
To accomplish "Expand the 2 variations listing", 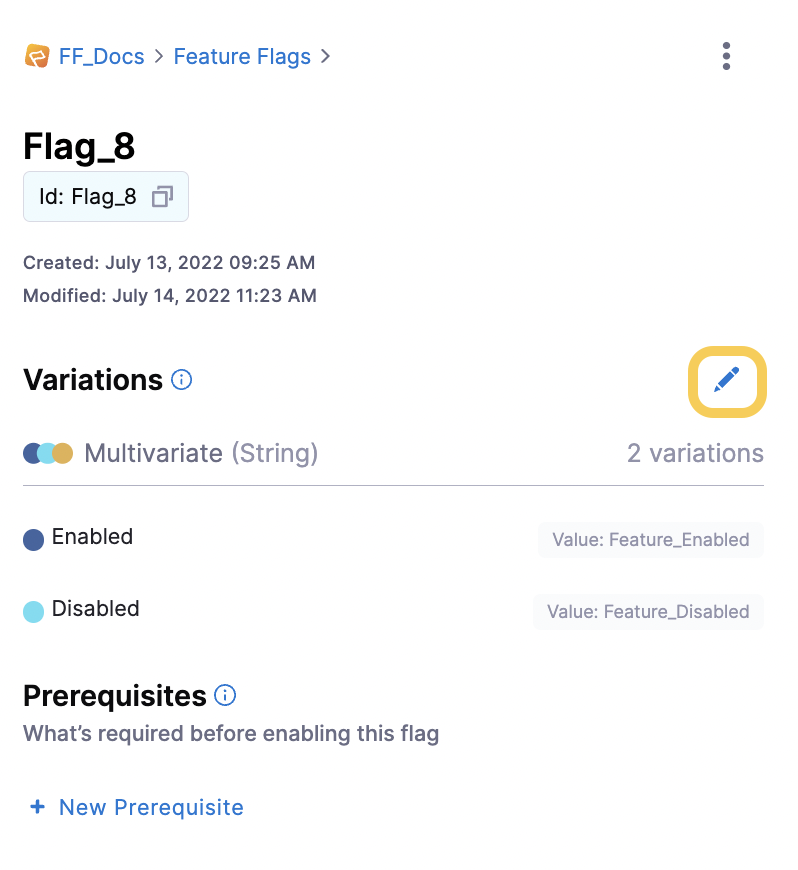I will pyautogui.click(x=695, y=453).
